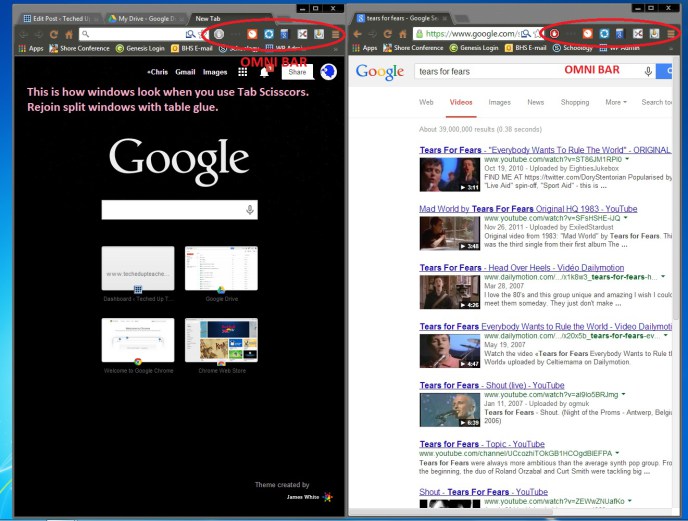Open Shore Conference bookmark in the right window
Screen dimensions: 688x521
(413, 48)
